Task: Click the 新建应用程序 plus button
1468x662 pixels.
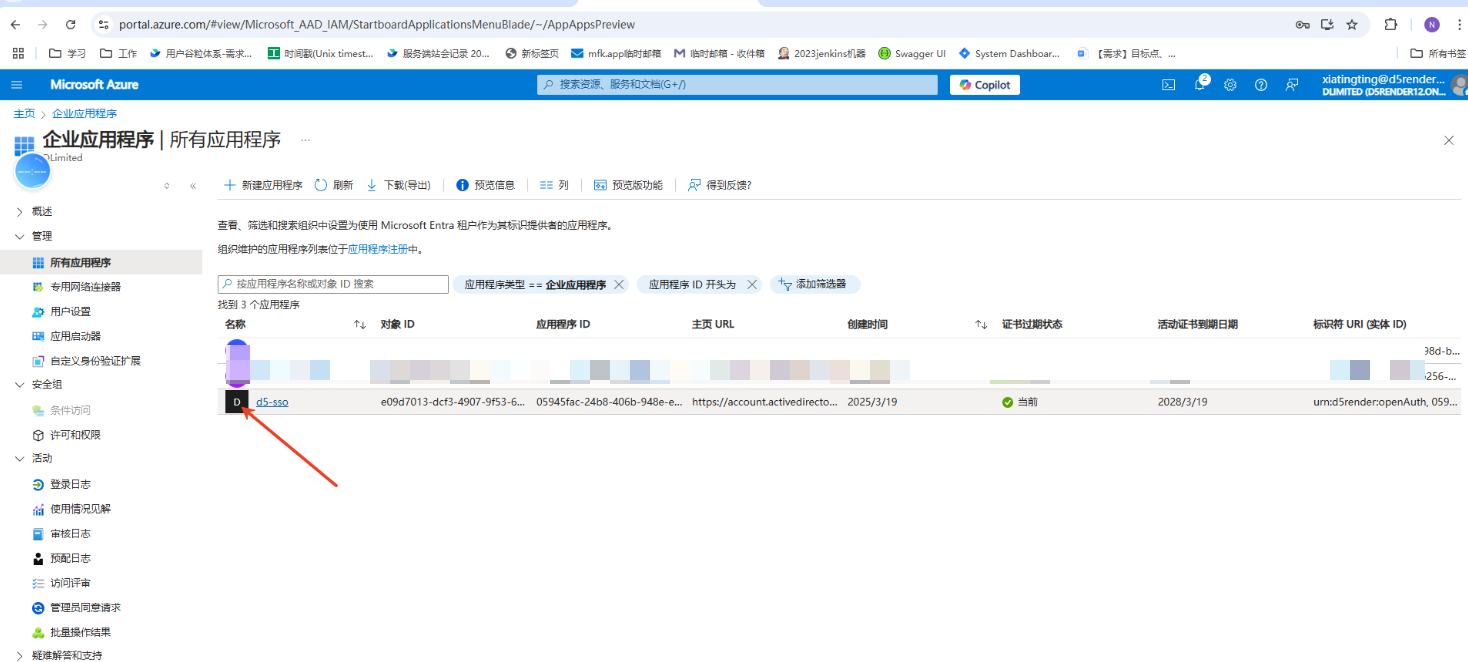Action: 263,185
